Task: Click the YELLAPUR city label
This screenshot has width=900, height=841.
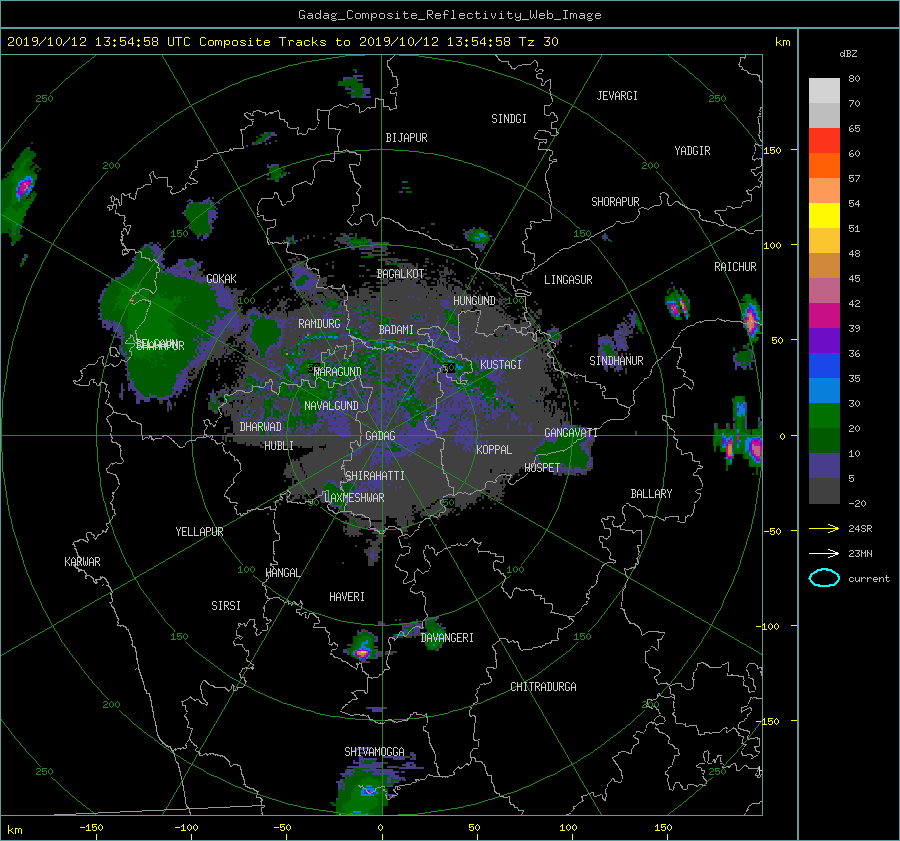Action: [x=199, y=532]
